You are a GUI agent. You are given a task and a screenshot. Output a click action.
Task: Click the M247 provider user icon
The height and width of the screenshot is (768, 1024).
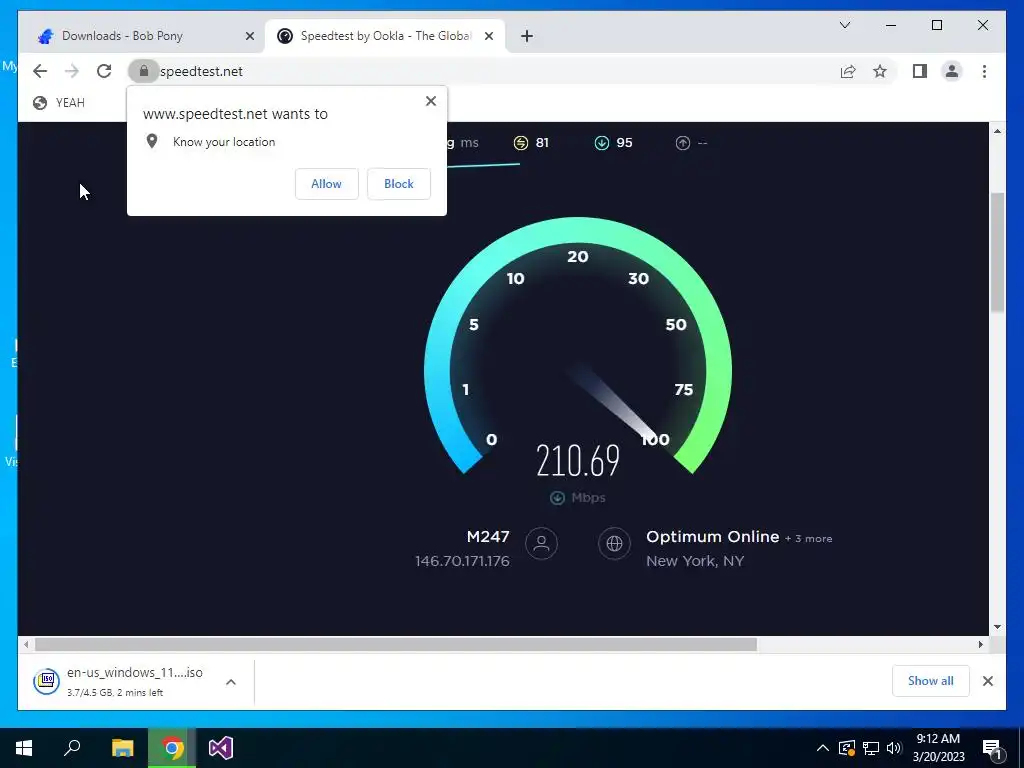[541, 543]
